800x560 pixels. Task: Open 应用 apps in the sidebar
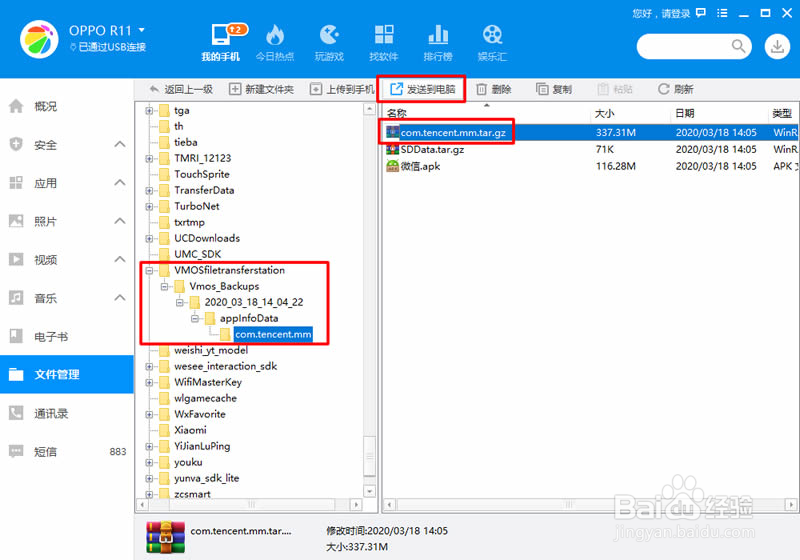pyautogui.click(x=66, y=183)
